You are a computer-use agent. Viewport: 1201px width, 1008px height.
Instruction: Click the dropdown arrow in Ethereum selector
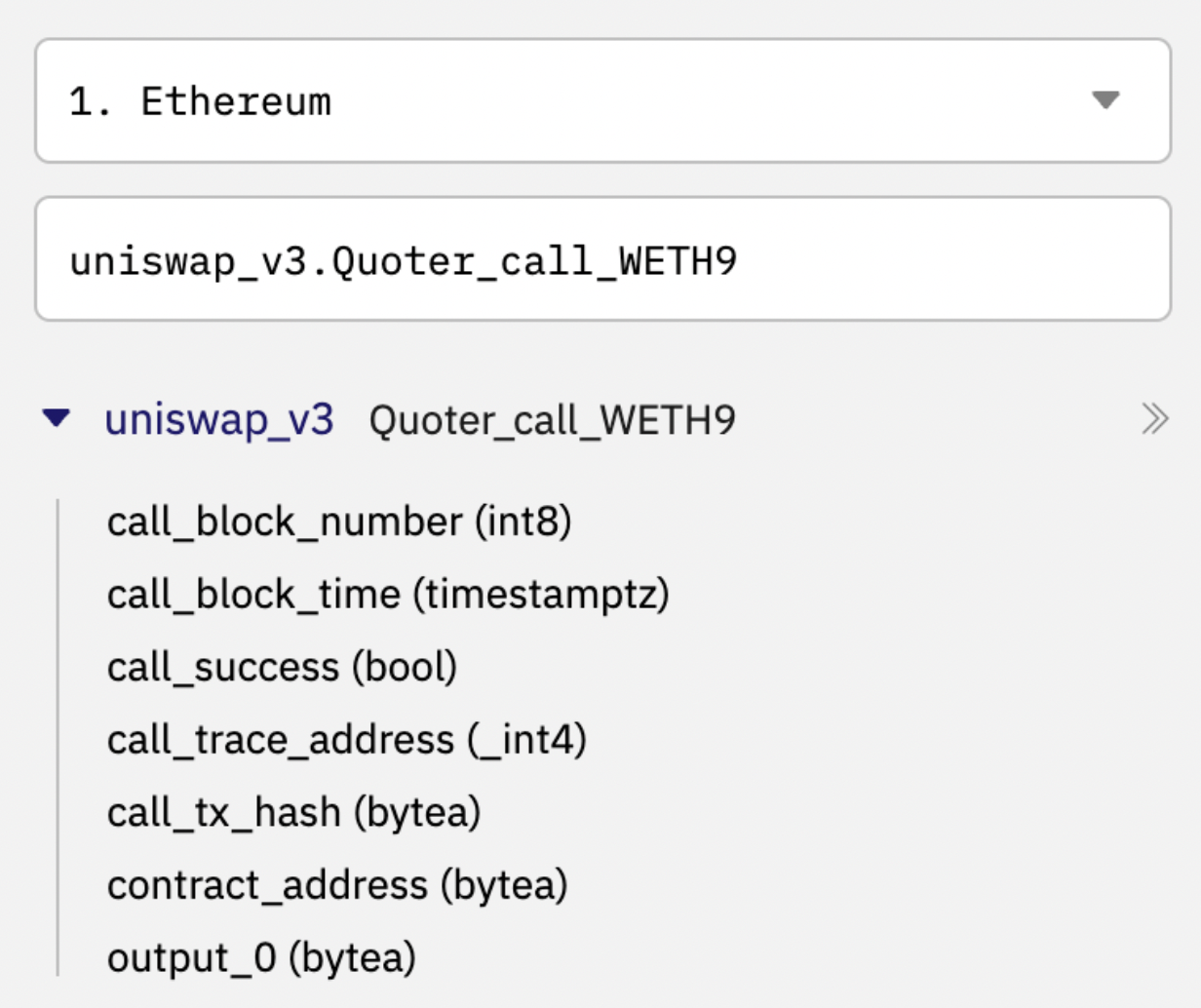click(1105, 100)
